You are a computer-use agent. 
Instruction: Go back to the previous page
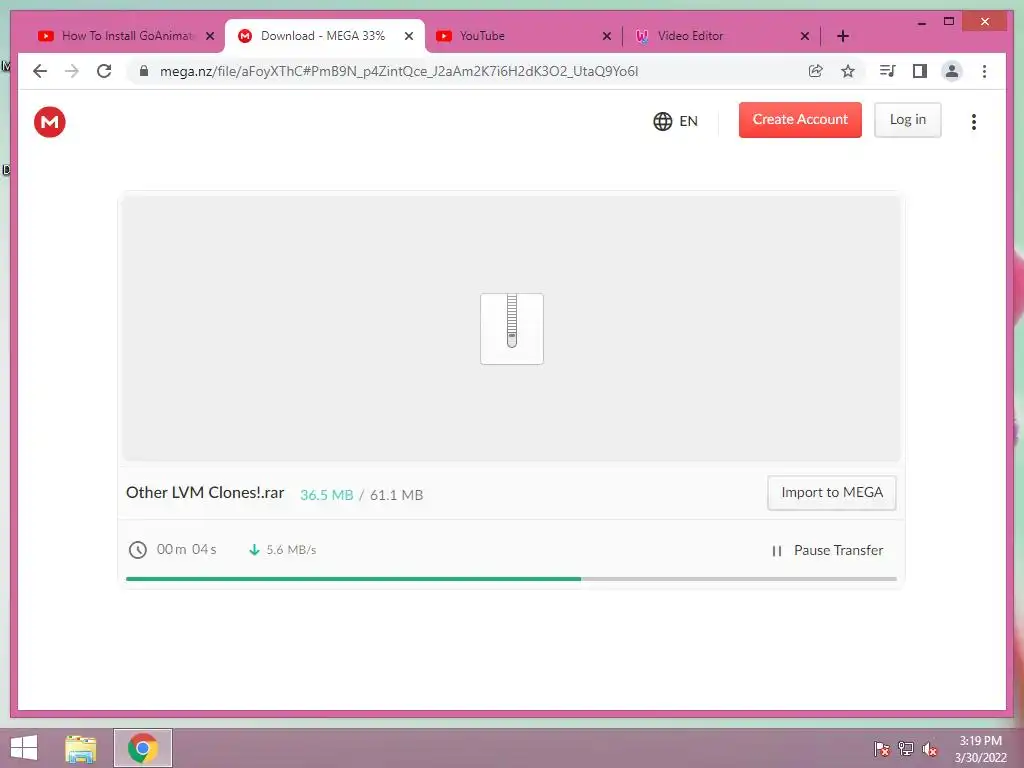point(40,71)
